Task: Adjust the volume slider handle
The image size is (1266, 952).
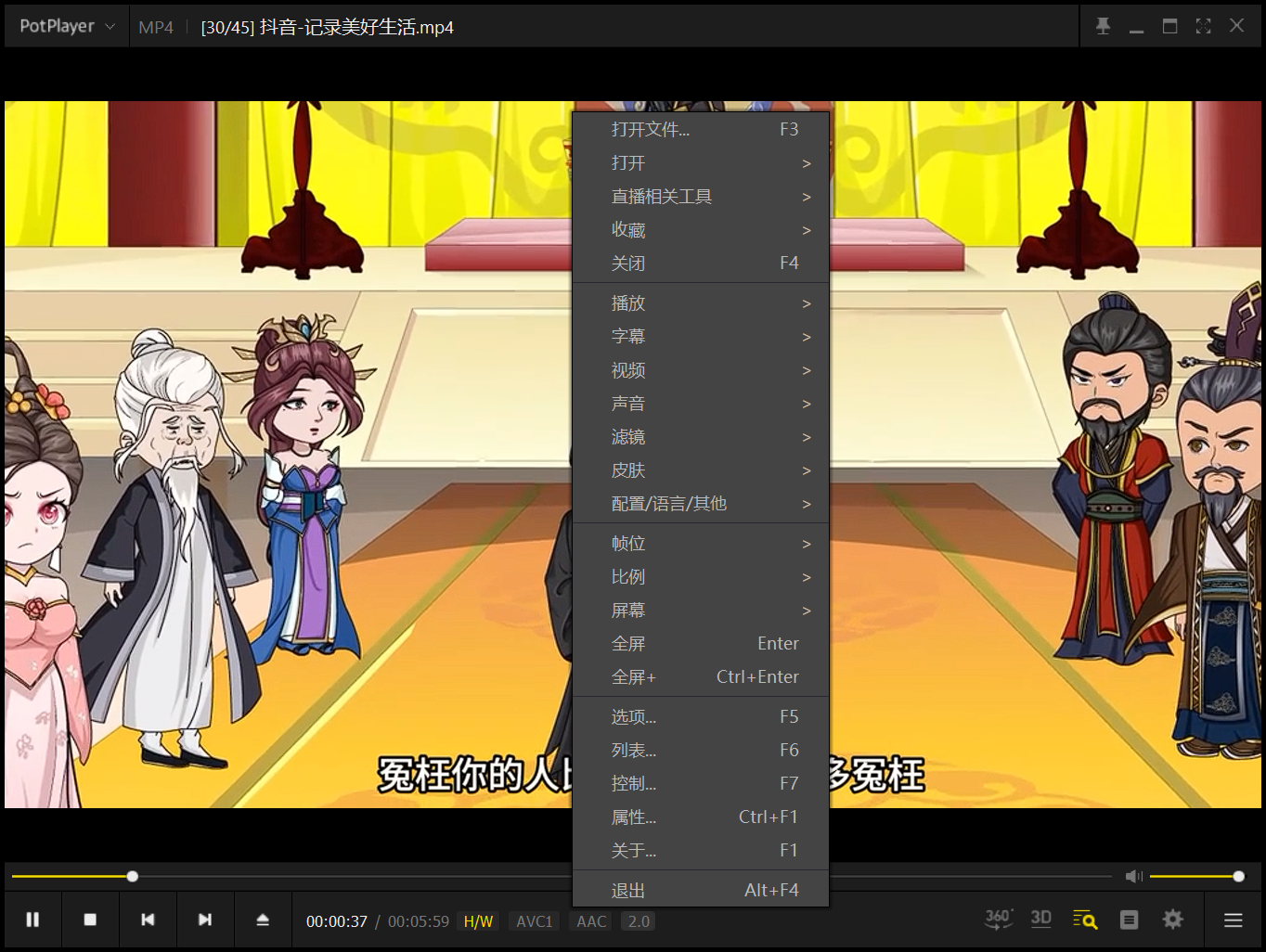Action: click(1238, 876)
